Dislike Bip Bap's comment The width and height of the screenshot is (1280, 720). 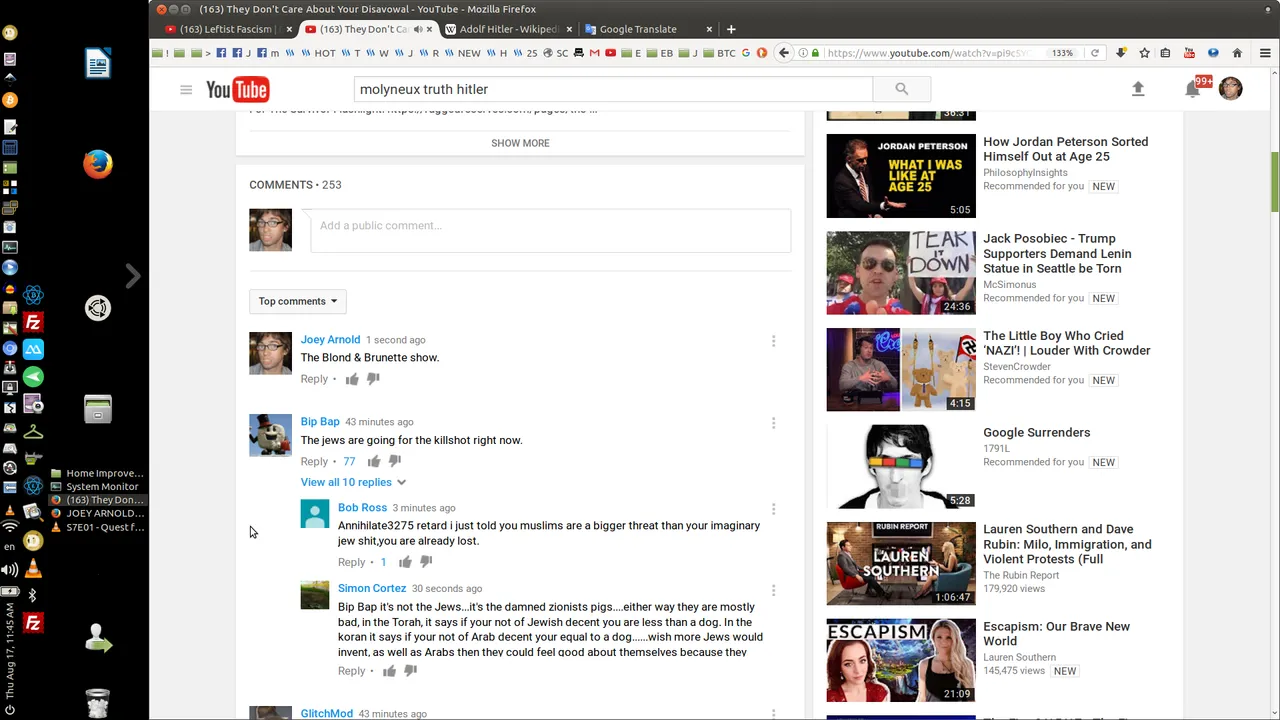(x=395, y=461)
